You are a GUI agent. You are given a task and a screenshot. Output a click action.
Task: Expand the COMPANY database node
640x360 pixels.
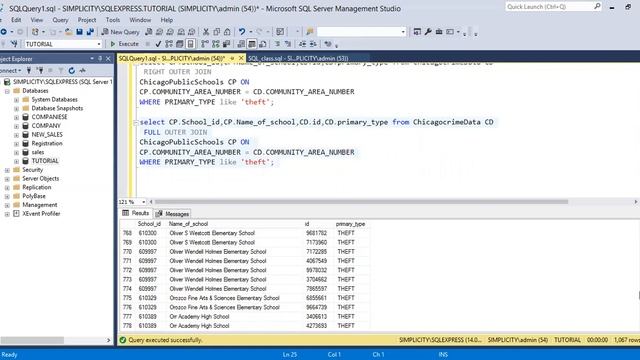(16, 126)
